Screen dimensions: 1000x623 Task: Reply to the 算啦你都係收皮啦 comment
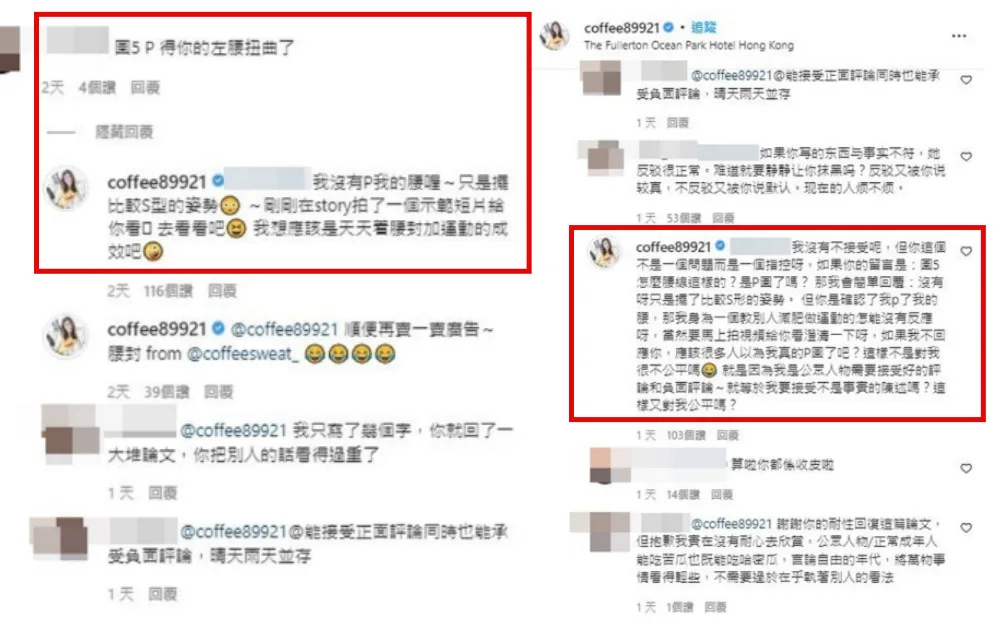[x=721, y=495]
